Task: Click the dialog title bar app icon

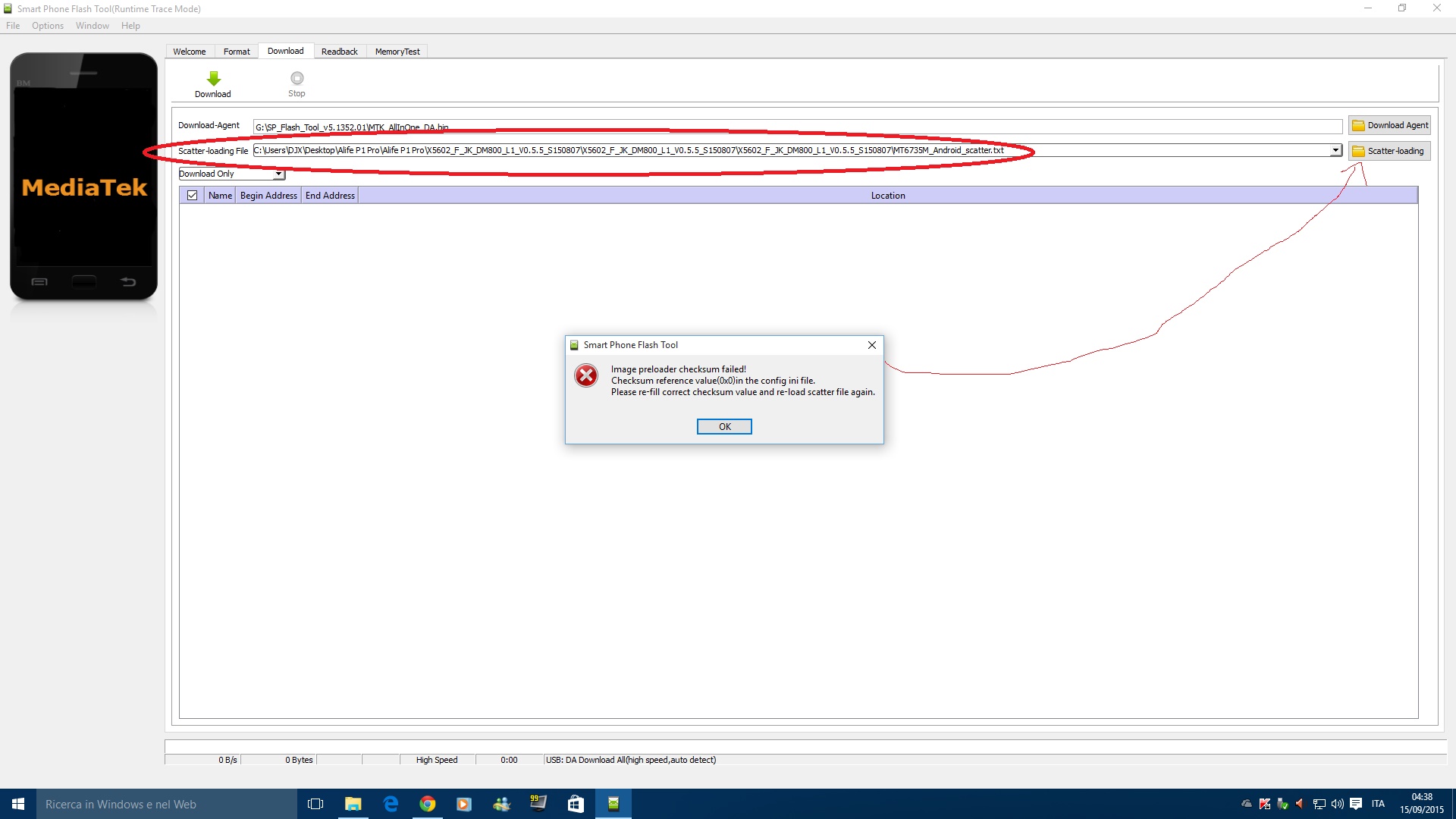Action: [x=575, y=345]
